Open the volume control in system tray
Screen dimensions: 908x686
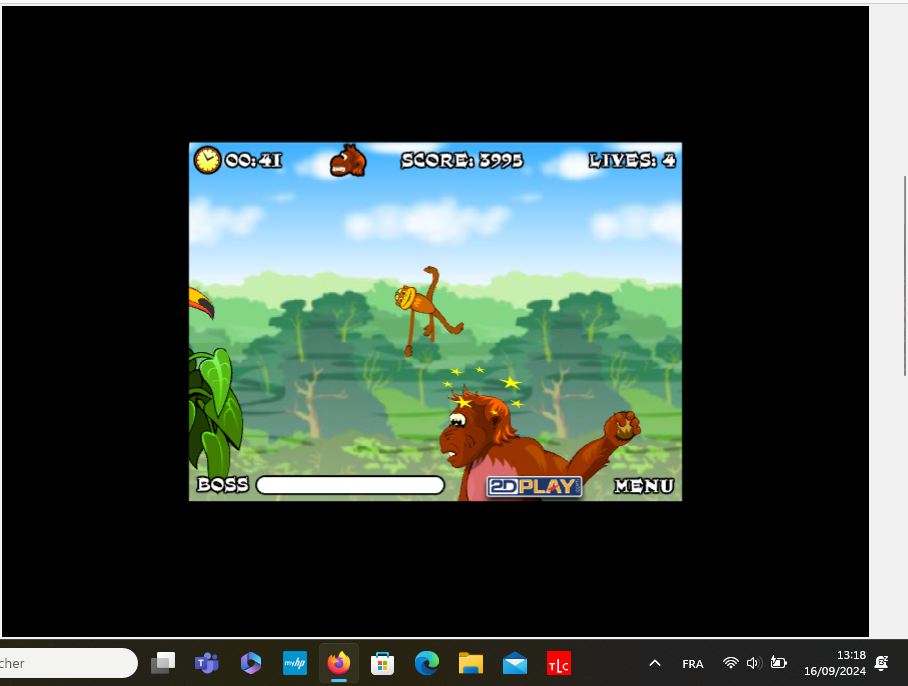pyautogui.click(x=754, y=663)
